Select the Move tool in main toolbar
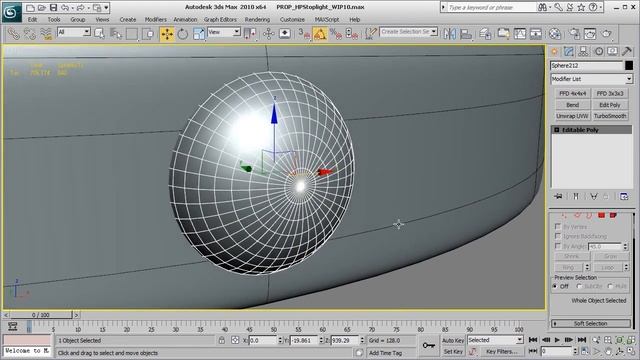The image size is (640, 360). (167, 34)
